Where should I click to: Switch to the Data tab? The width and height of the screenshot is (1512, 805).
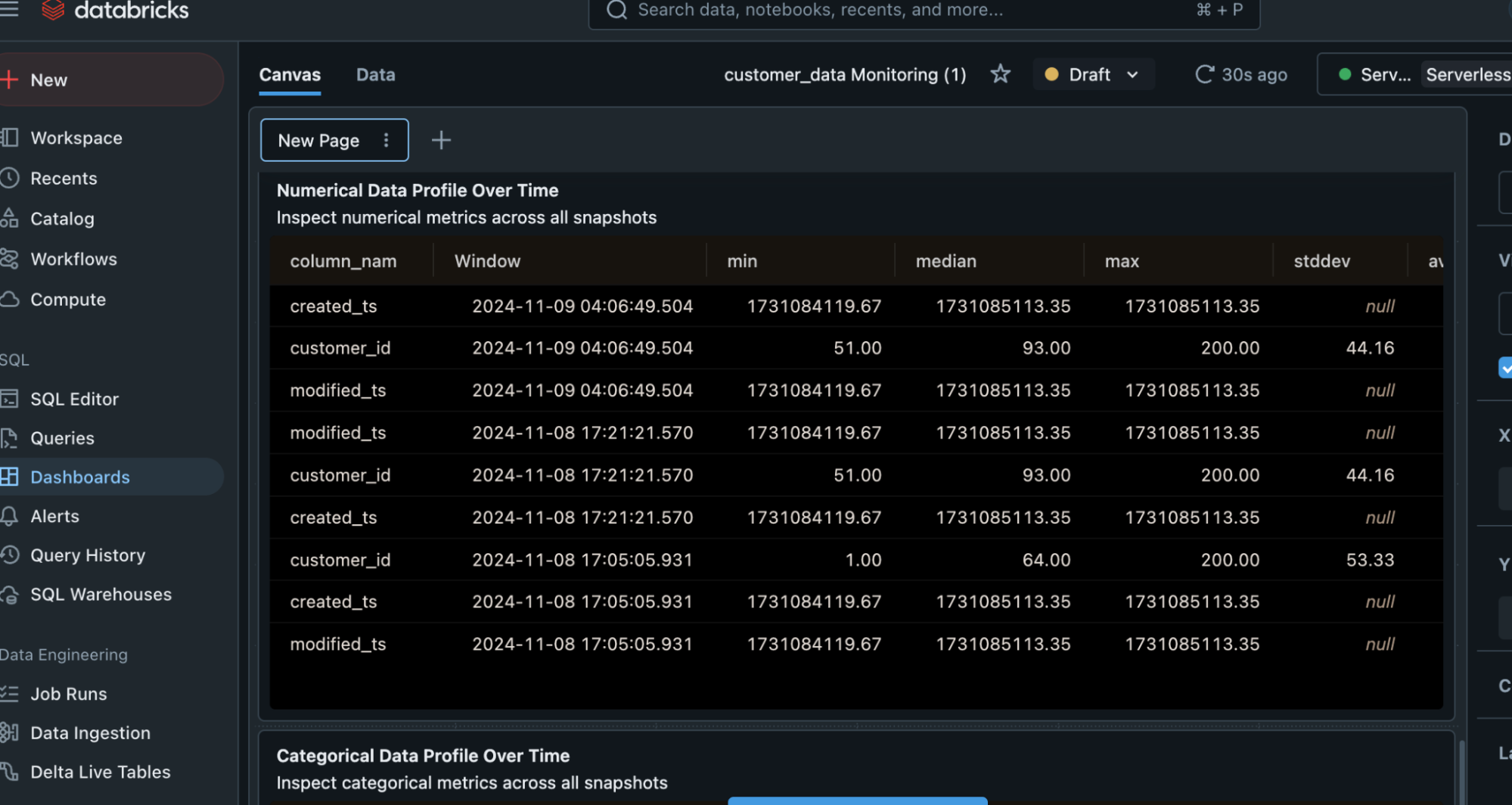(375, 75)
